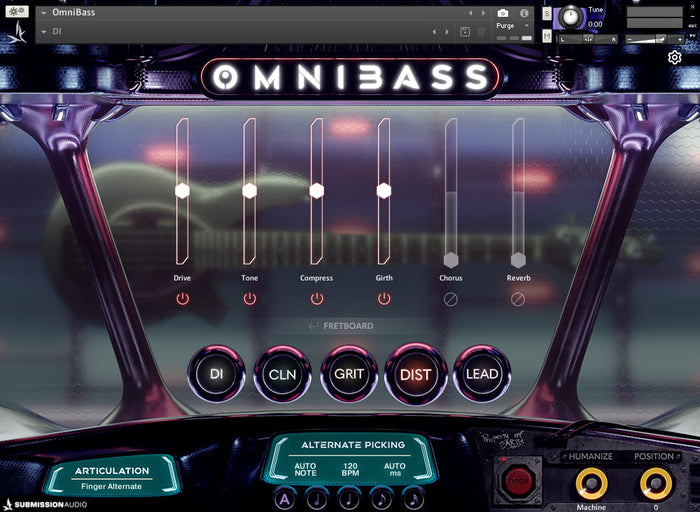The width and height of the screenshot is (700, 512).
Task: Select the sixteenth note button
Action: point(414,499)
